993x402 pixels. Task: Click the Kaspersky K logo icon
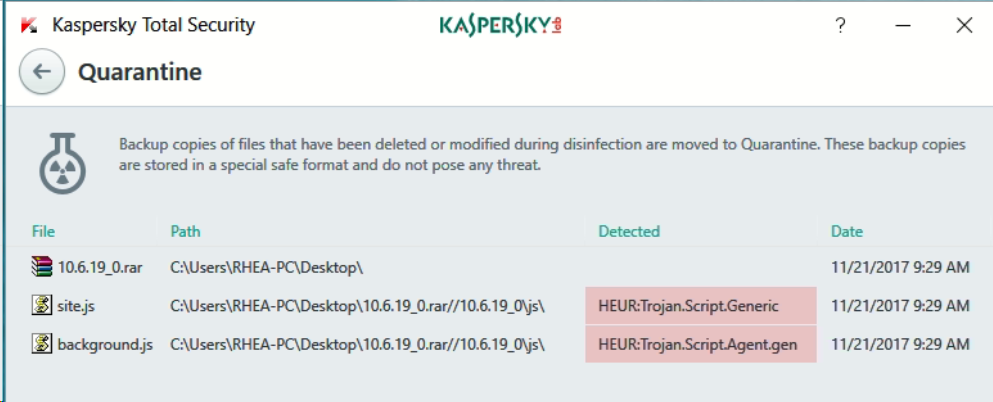pos(29,26)
